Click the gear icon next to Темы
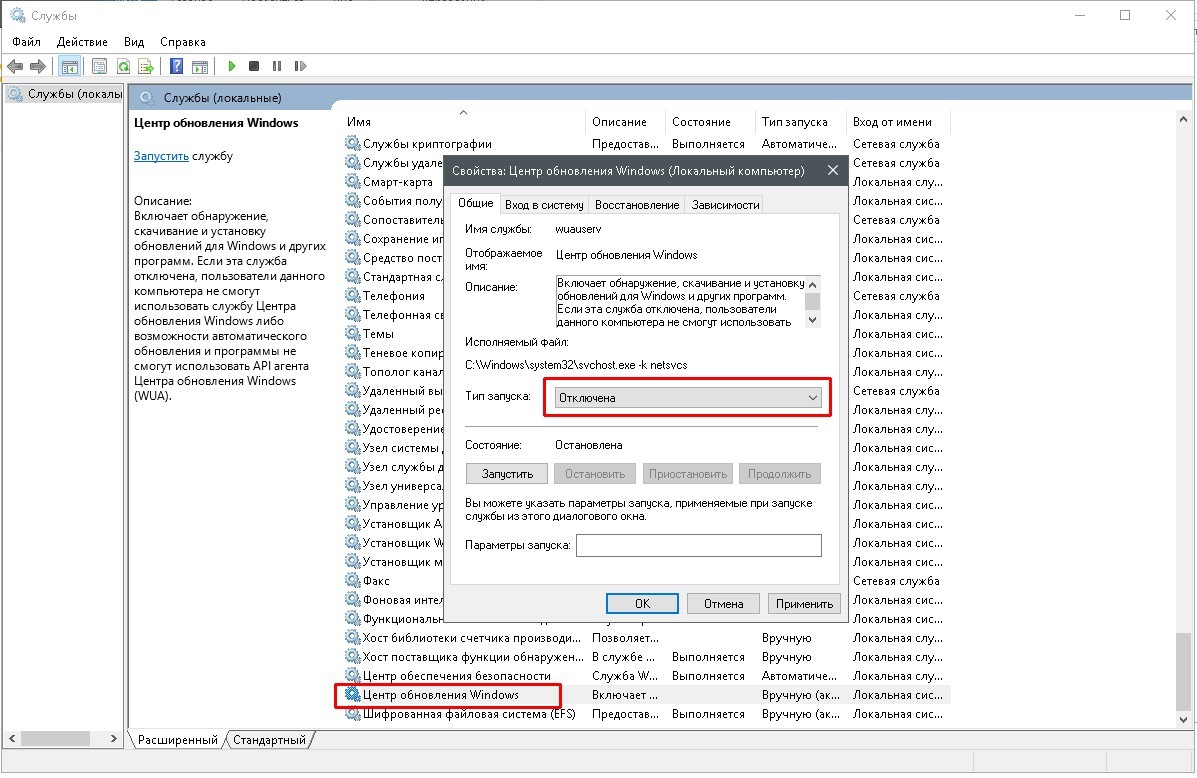Screen dimensions: 1197x778 352,333
